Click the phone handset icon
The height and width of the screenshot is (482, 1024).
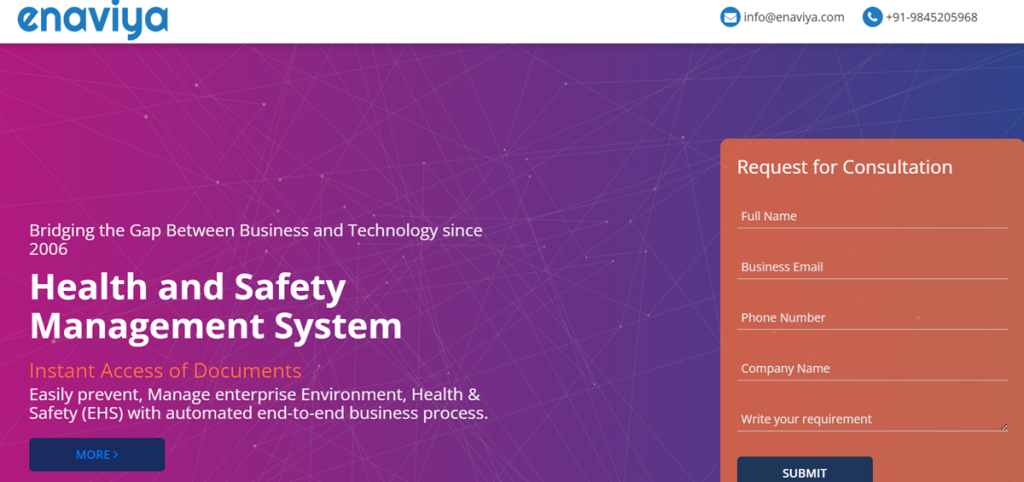[x=872, y=18]
